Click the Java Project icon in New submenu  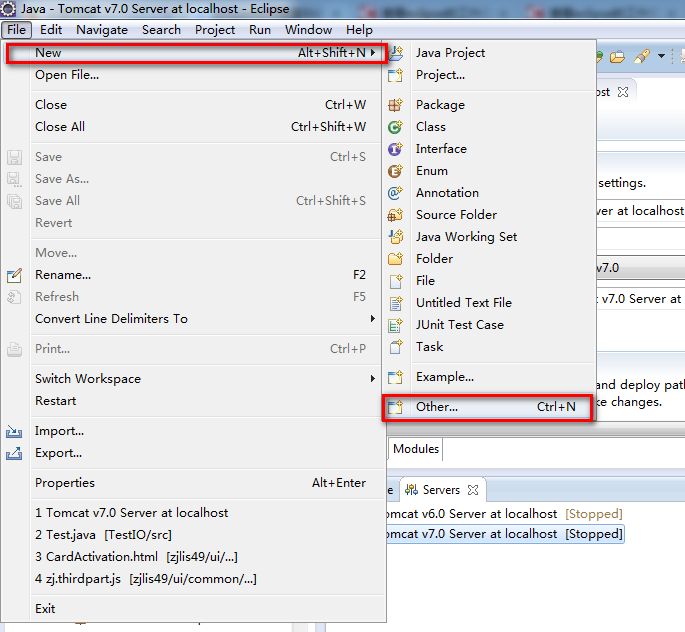pos(396,53)
